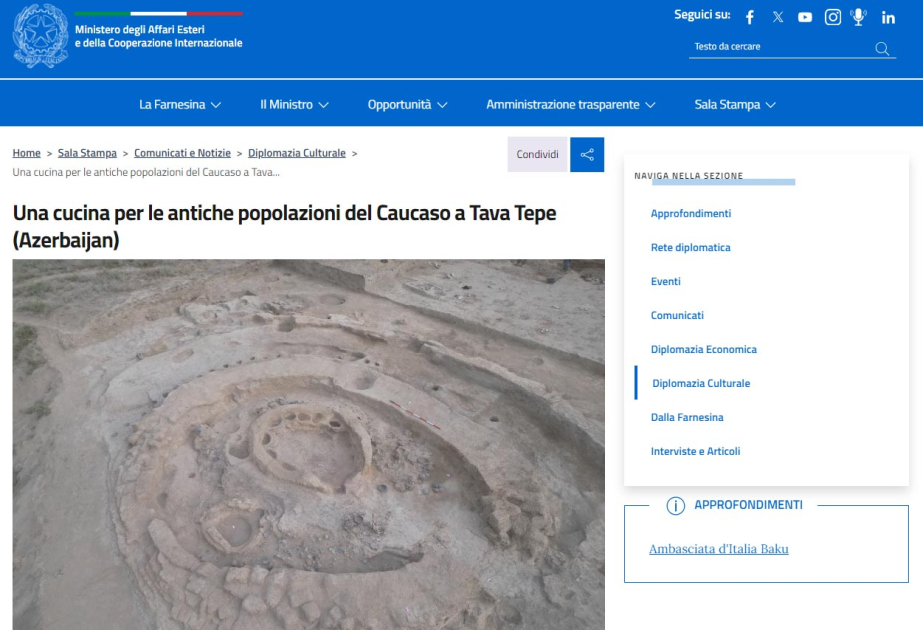
Task: Click the Approfondimenti info circle icon
Action: coord(675,505)
